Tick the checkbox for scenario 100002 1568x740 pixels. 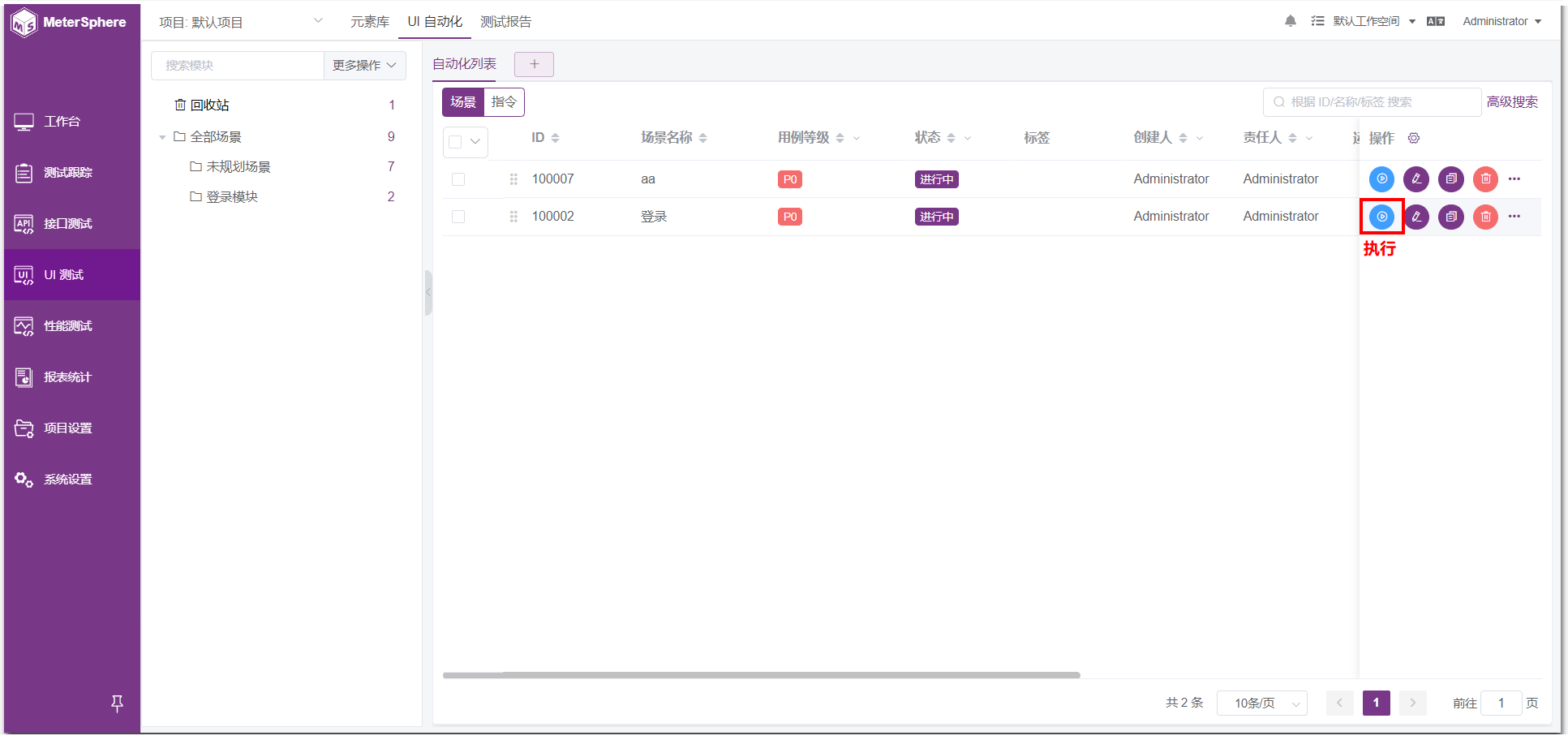pos(458,217)
